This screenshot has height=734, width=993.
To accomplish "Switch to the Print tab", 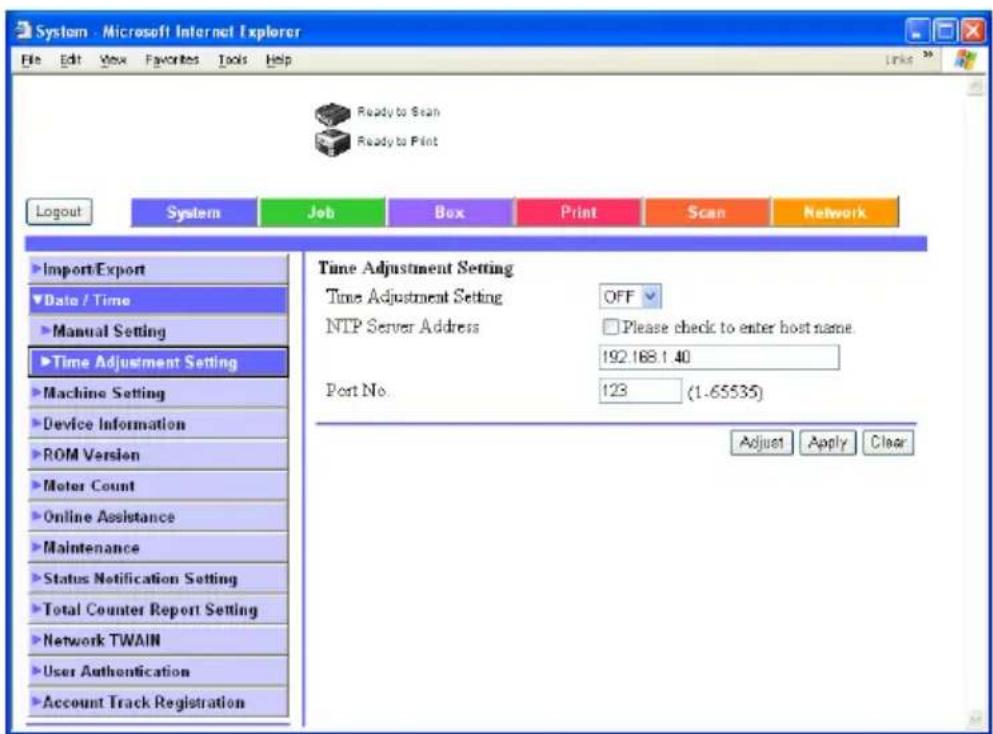I will 579,212.
